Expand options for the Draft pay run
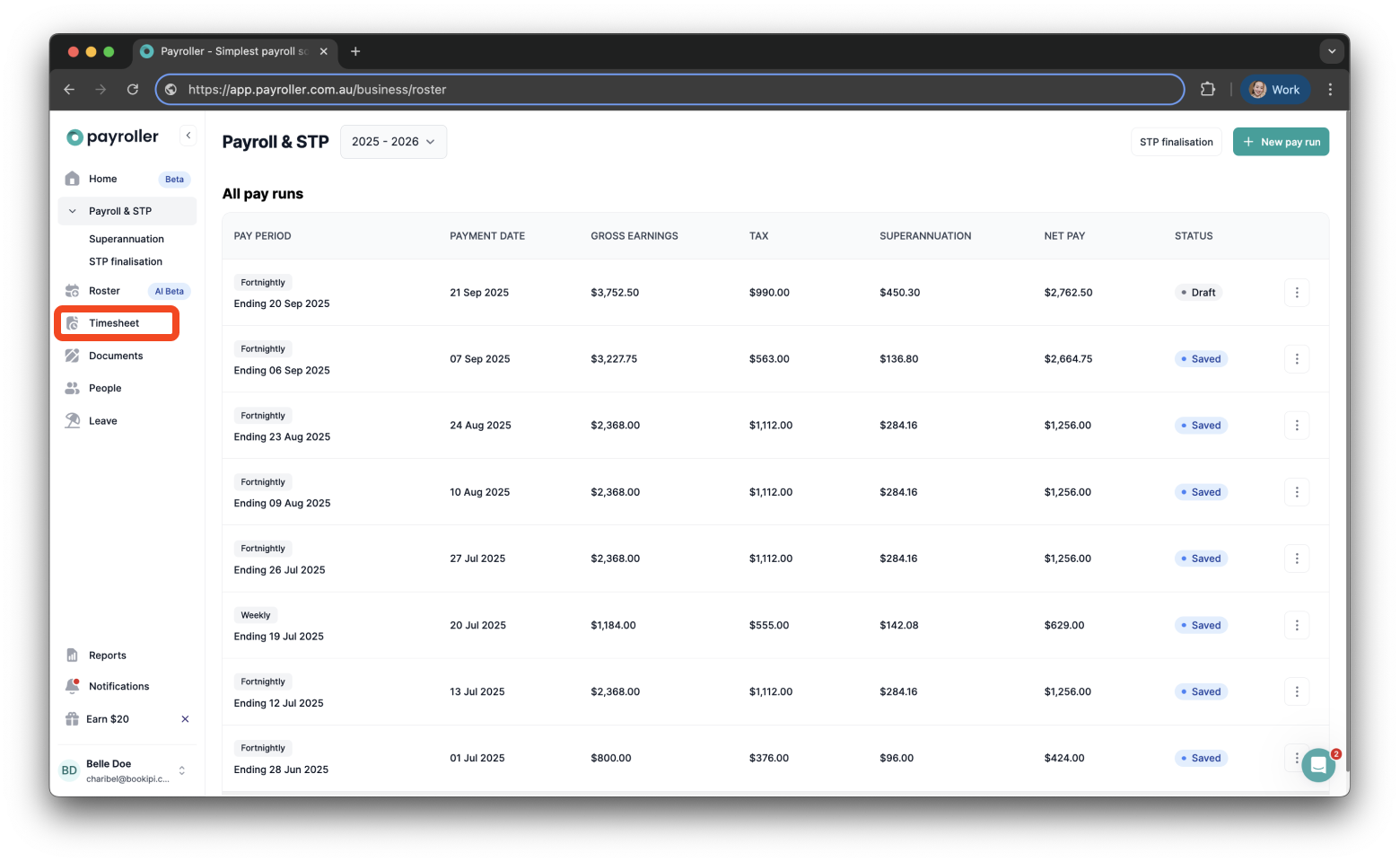 (1297, 292)
